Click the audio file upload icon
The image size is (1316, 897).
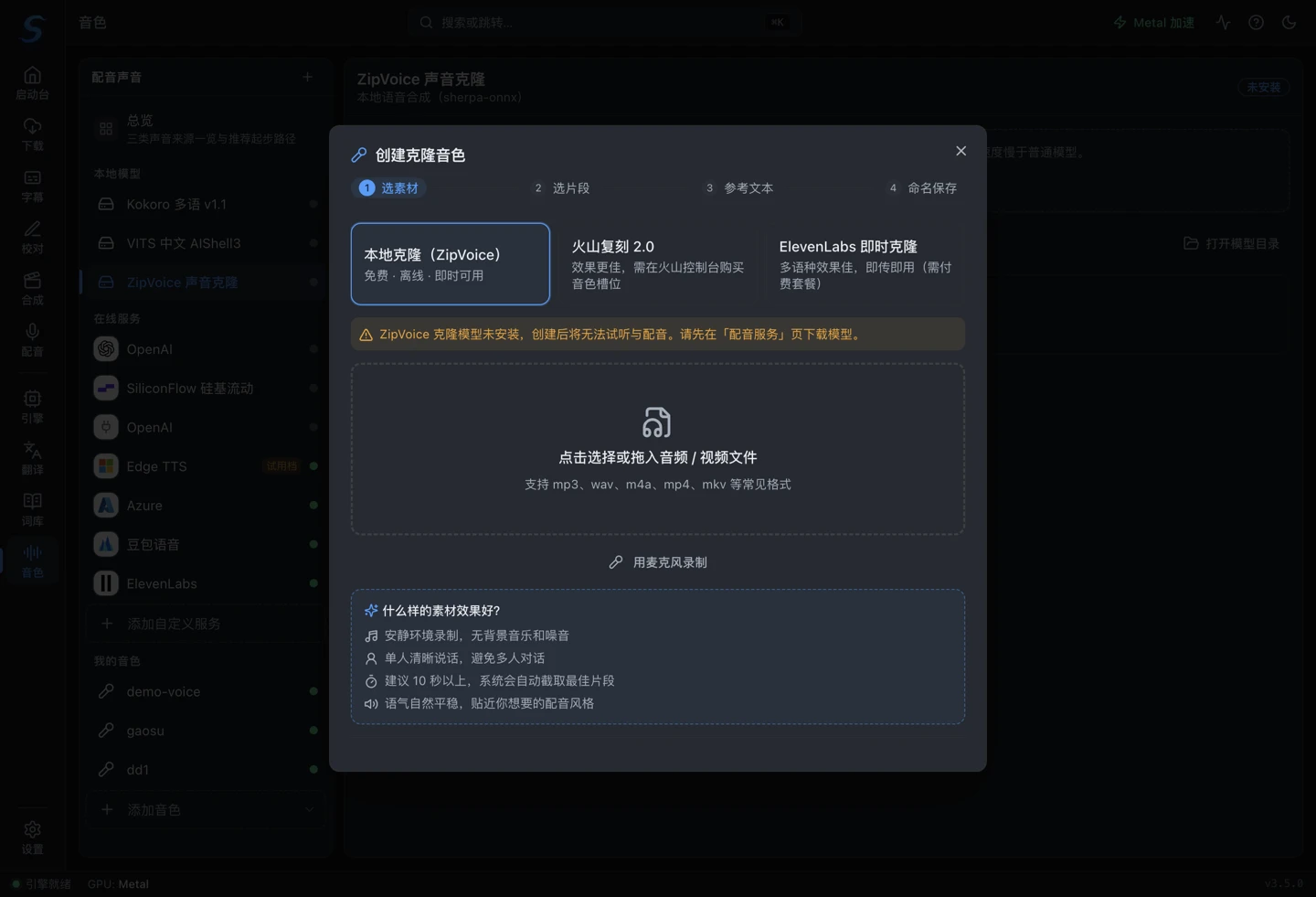657,422
